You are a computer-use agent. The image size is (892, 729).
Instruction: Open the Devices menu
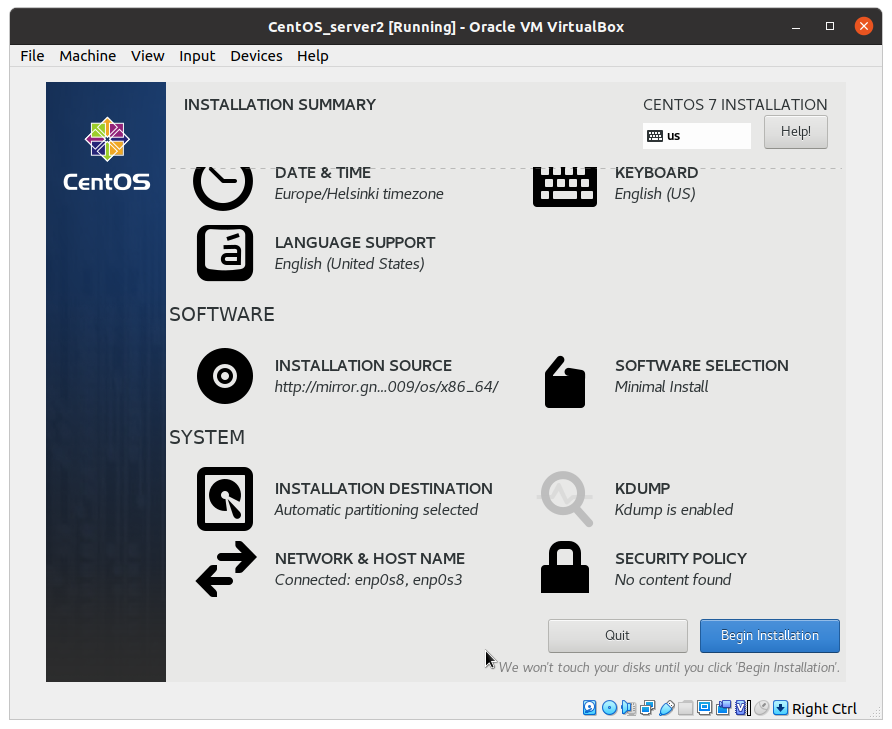256,56
